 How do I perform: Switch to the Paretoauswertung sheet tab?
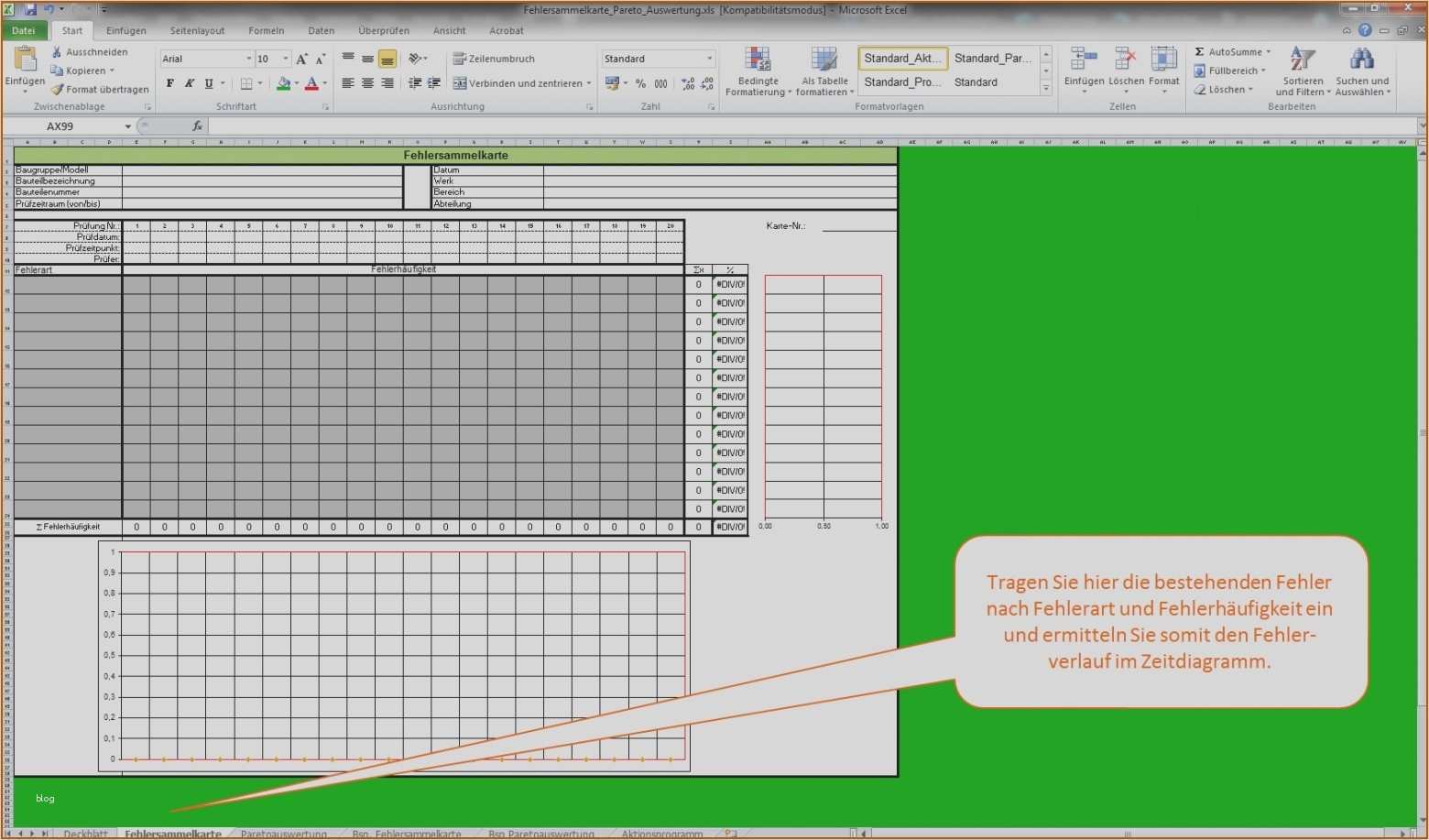coord(284,834)
